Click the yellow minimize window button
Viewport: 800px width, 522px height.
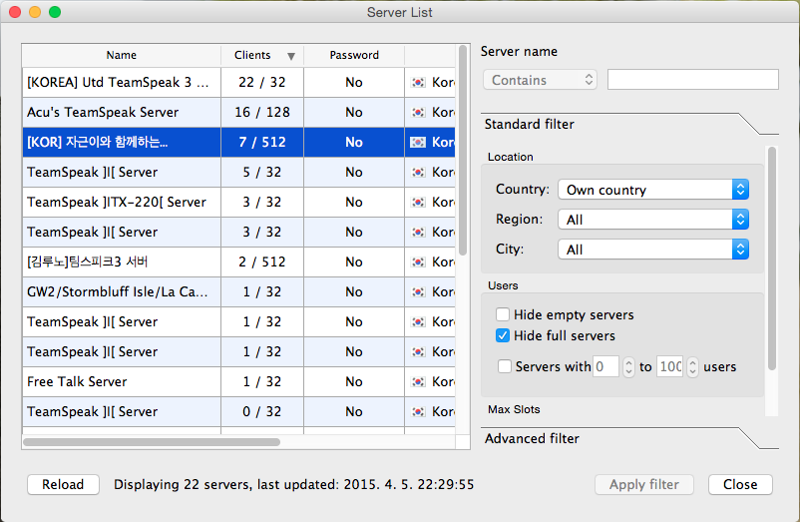[35, 12]
